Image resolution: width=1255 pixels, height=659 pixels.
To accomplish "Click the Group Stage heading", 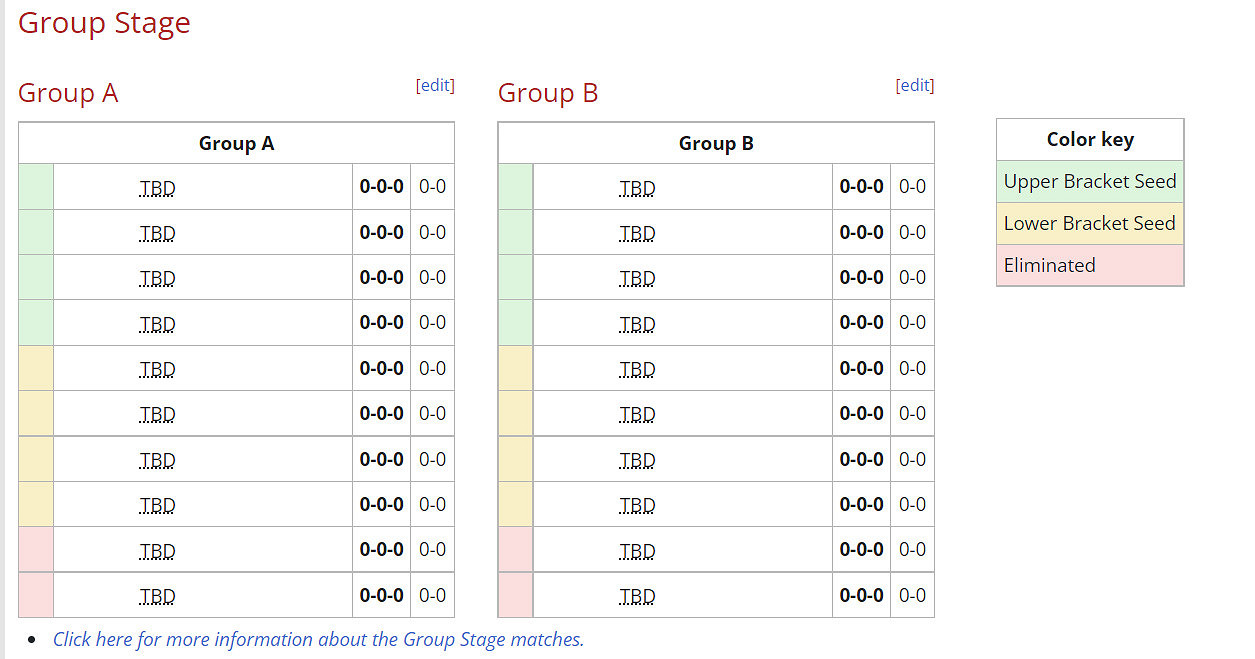I will point(104,23).
